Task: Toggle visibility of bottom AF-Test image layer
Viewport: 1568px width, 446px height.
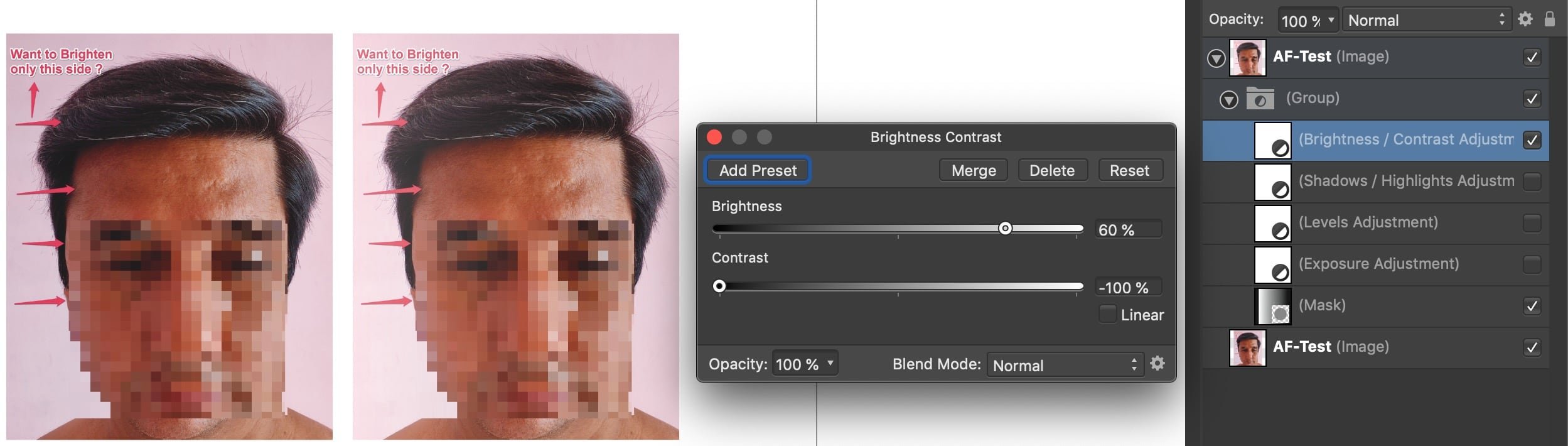Action: (x=1532, y=347)
